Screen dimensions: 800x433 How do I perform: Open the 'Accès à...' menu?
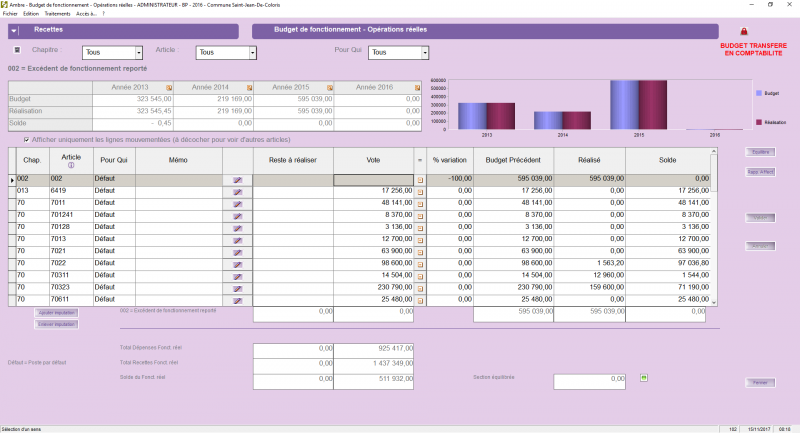(x=86, y=14)
